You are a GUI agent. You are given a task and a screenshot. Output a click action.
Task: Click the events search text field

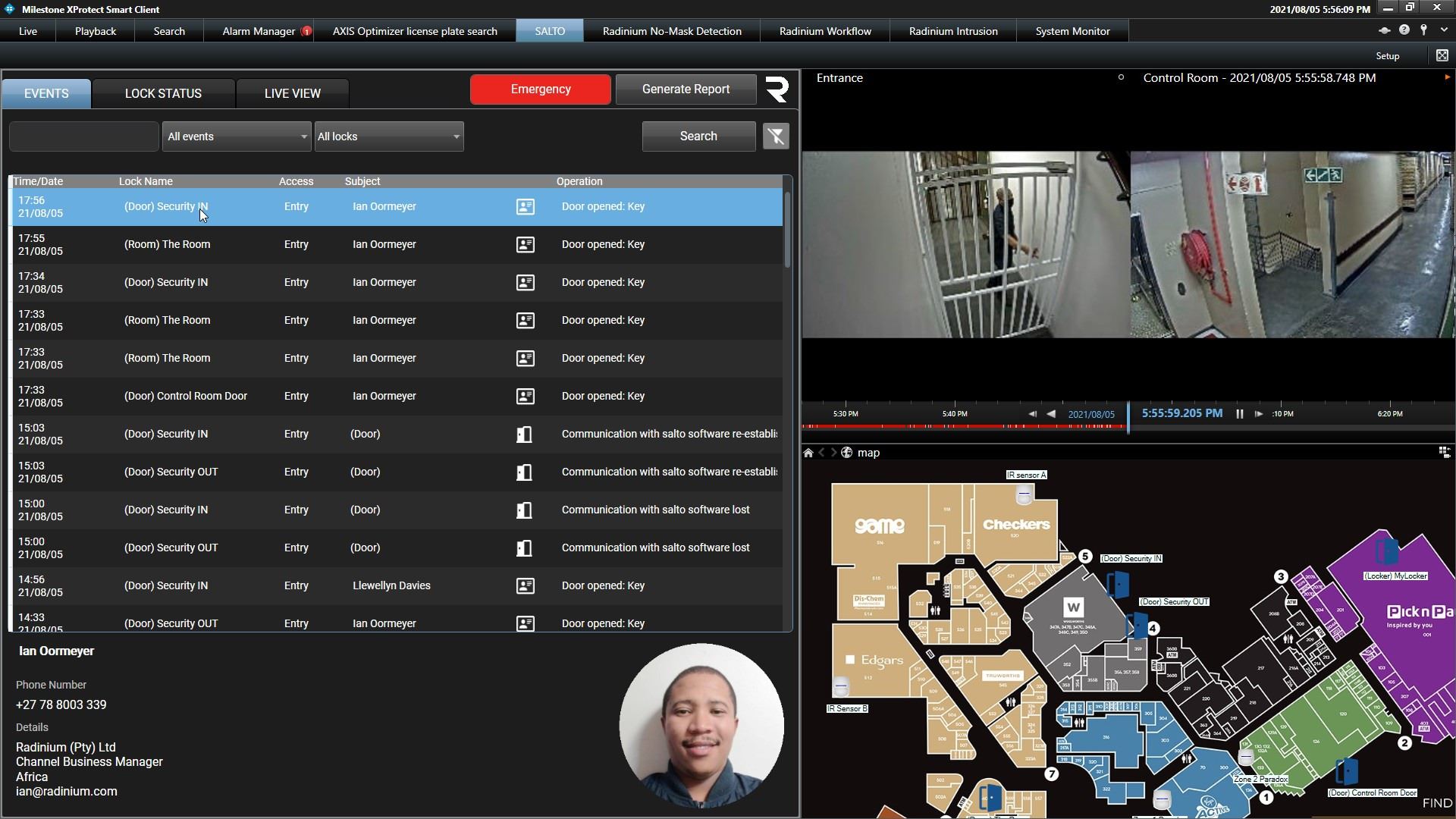click(84, 136)
